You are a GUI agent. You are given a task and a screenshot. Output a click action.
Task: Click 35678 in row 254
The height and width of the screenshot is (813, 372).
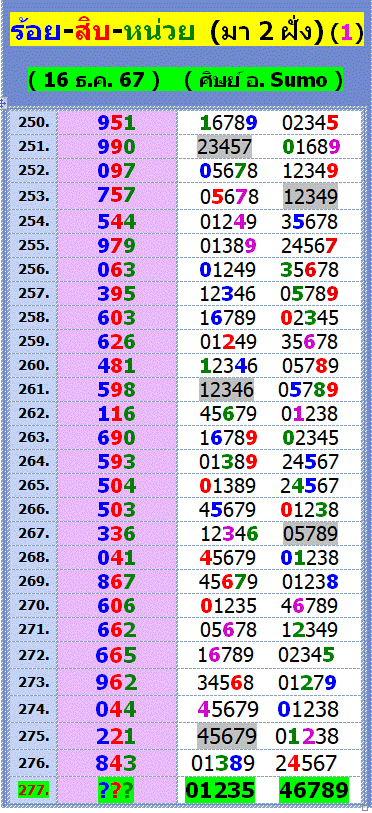tap(310, 222)
